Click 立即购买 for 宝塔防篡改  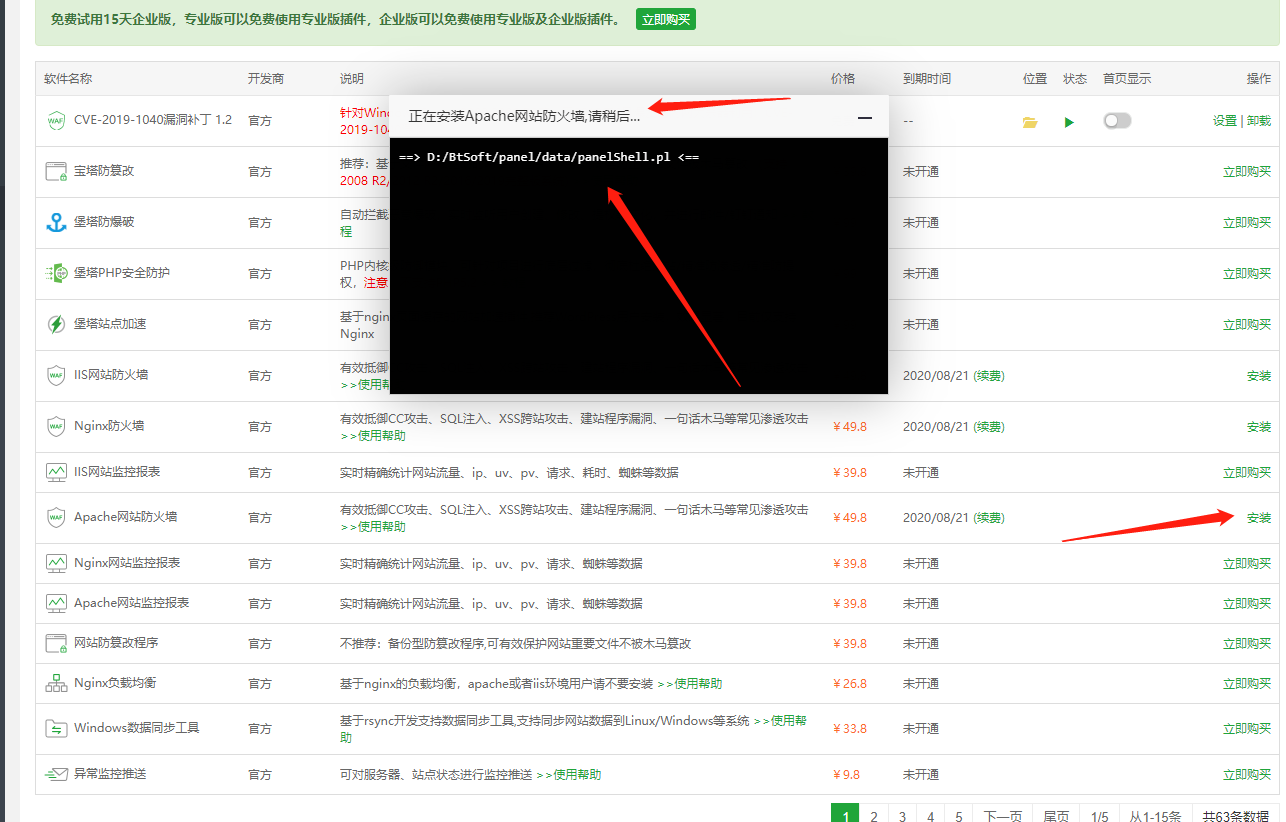tap(1247, 171)
